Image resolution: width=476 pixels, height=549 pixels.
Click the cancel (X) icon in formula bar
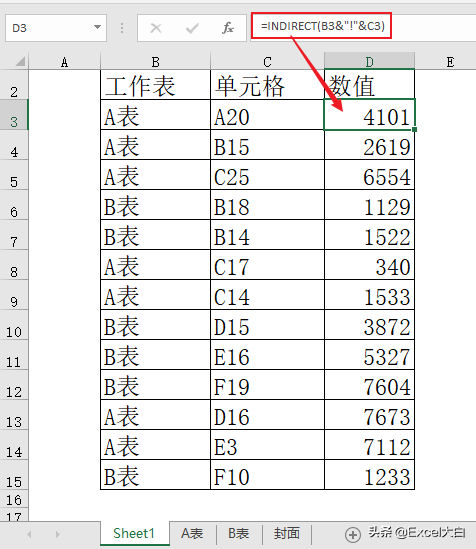pyautogui.click(x=156, y=28)
